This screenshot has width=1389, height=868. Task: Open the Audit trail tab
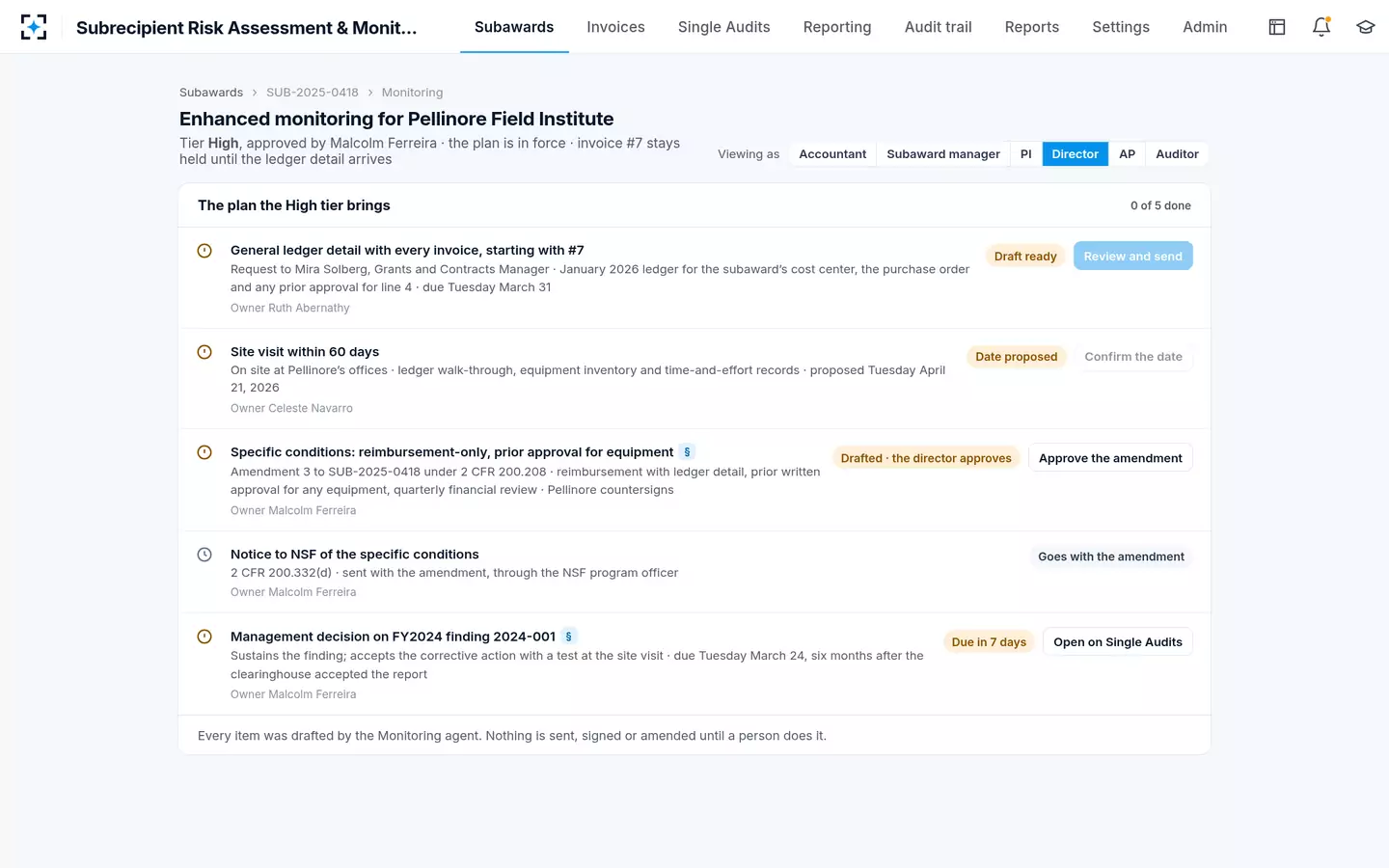[x=939, y=27]
